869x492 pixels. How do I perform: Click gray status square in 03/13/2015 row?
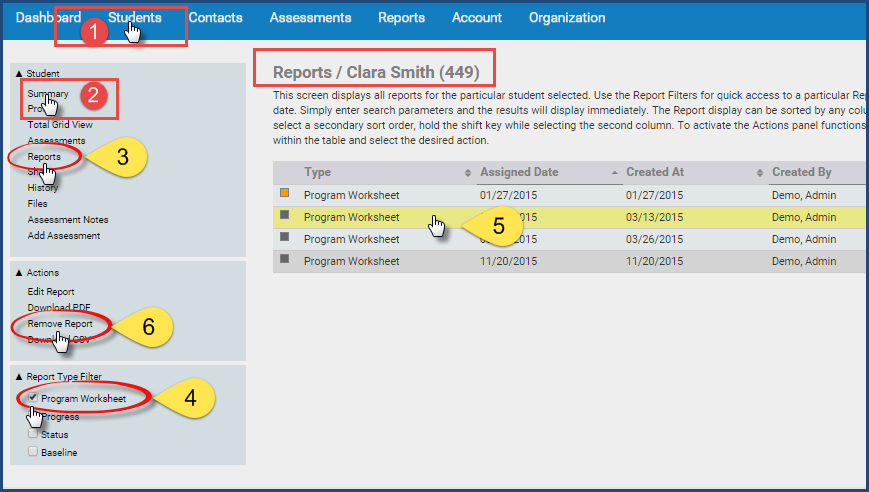[285, 216]
